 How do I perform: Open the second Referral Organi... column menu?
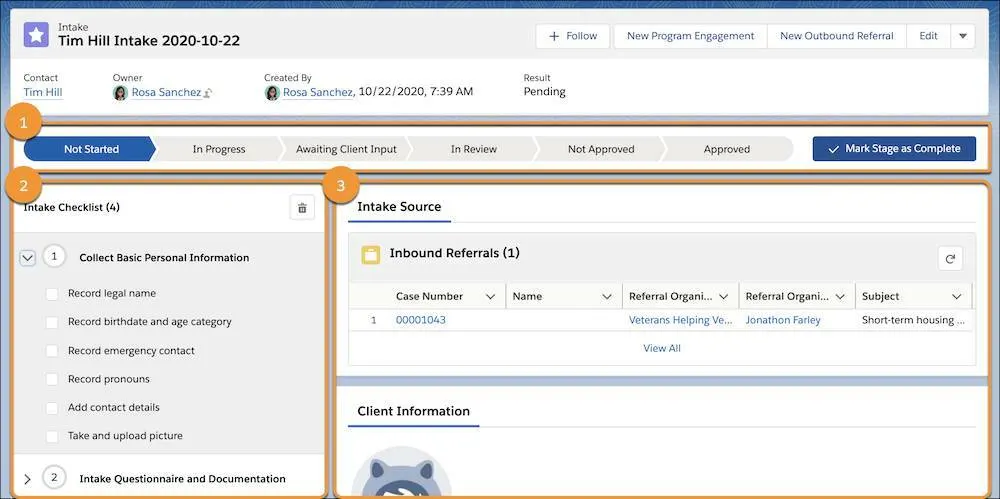841,297
